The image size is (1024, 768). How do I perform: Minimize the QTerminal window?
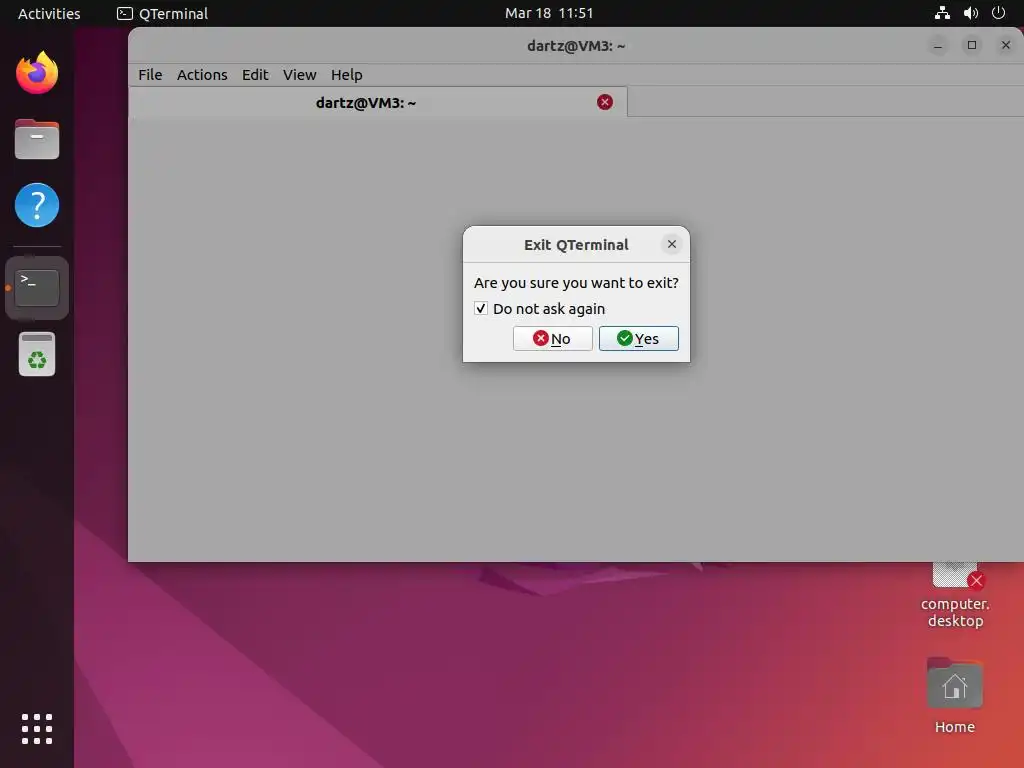point(938,45)
